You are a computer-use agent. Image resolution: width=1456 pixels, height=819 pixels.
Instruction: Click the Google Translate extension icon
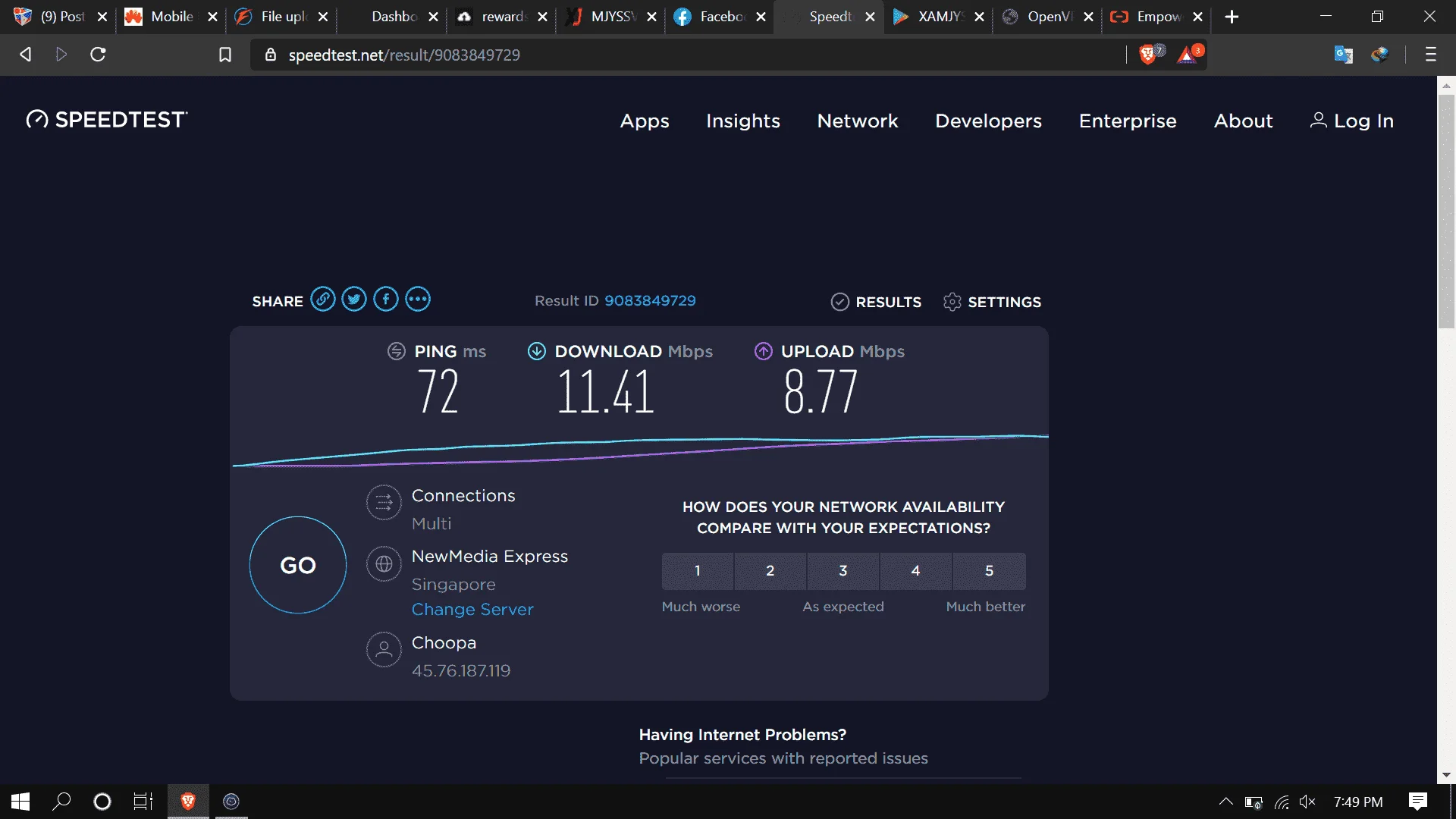click(1343, 55)
